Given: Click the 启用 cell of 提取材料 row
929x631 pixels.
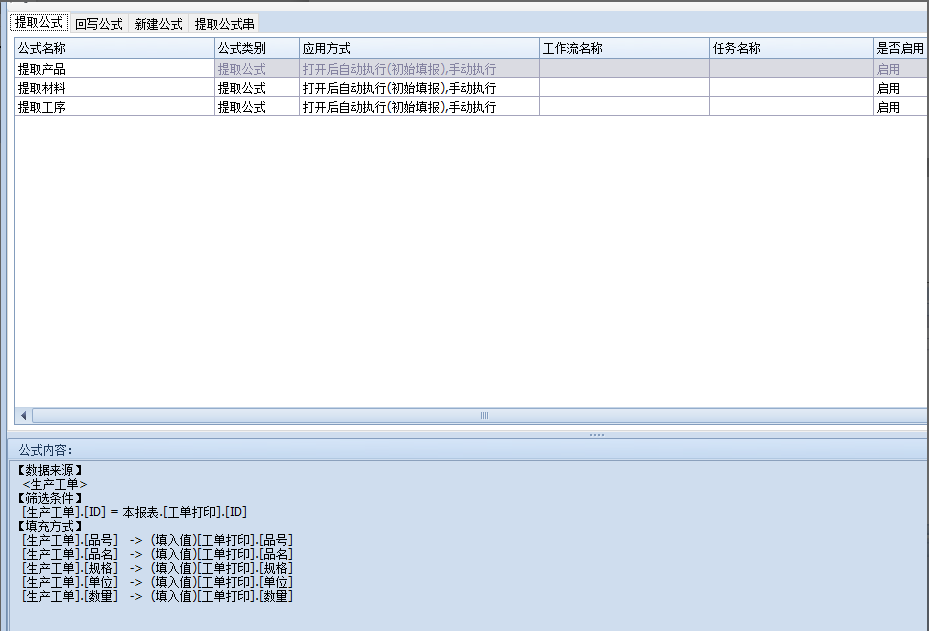Looking at the screenshot, I should [888, 88].
